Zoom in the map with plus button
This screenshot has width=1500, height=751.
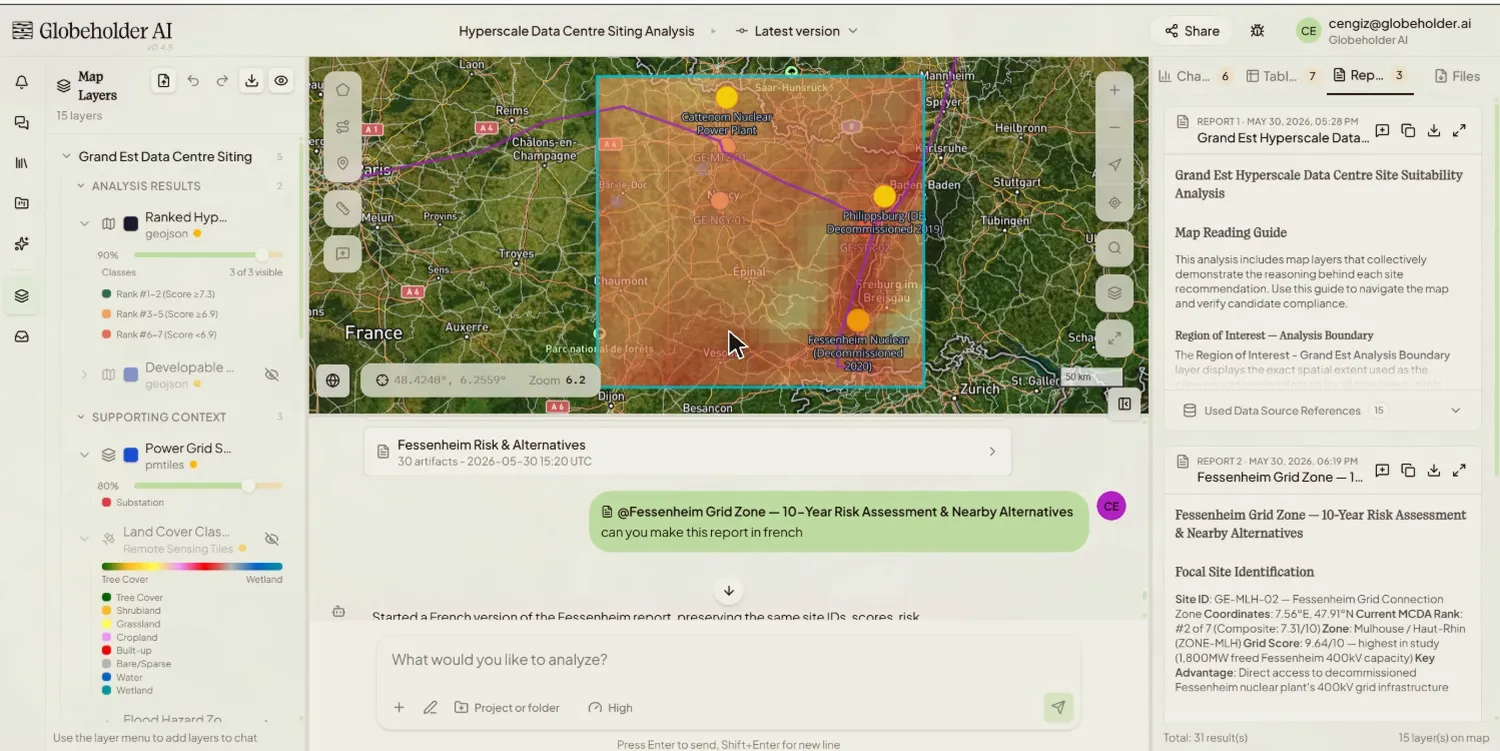point(1114,90)
